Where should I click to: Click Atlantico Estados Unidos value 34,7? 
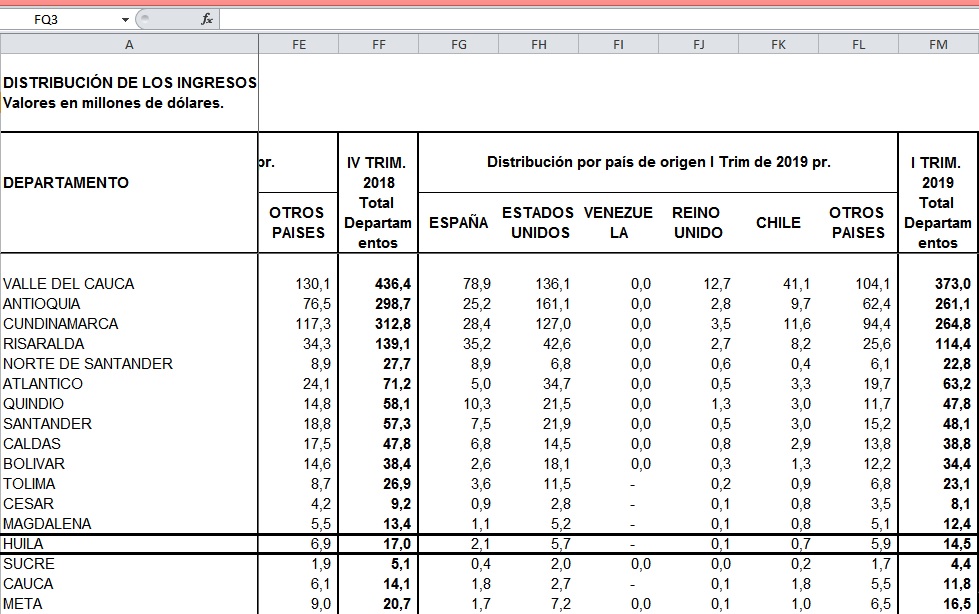coord(557,384)
